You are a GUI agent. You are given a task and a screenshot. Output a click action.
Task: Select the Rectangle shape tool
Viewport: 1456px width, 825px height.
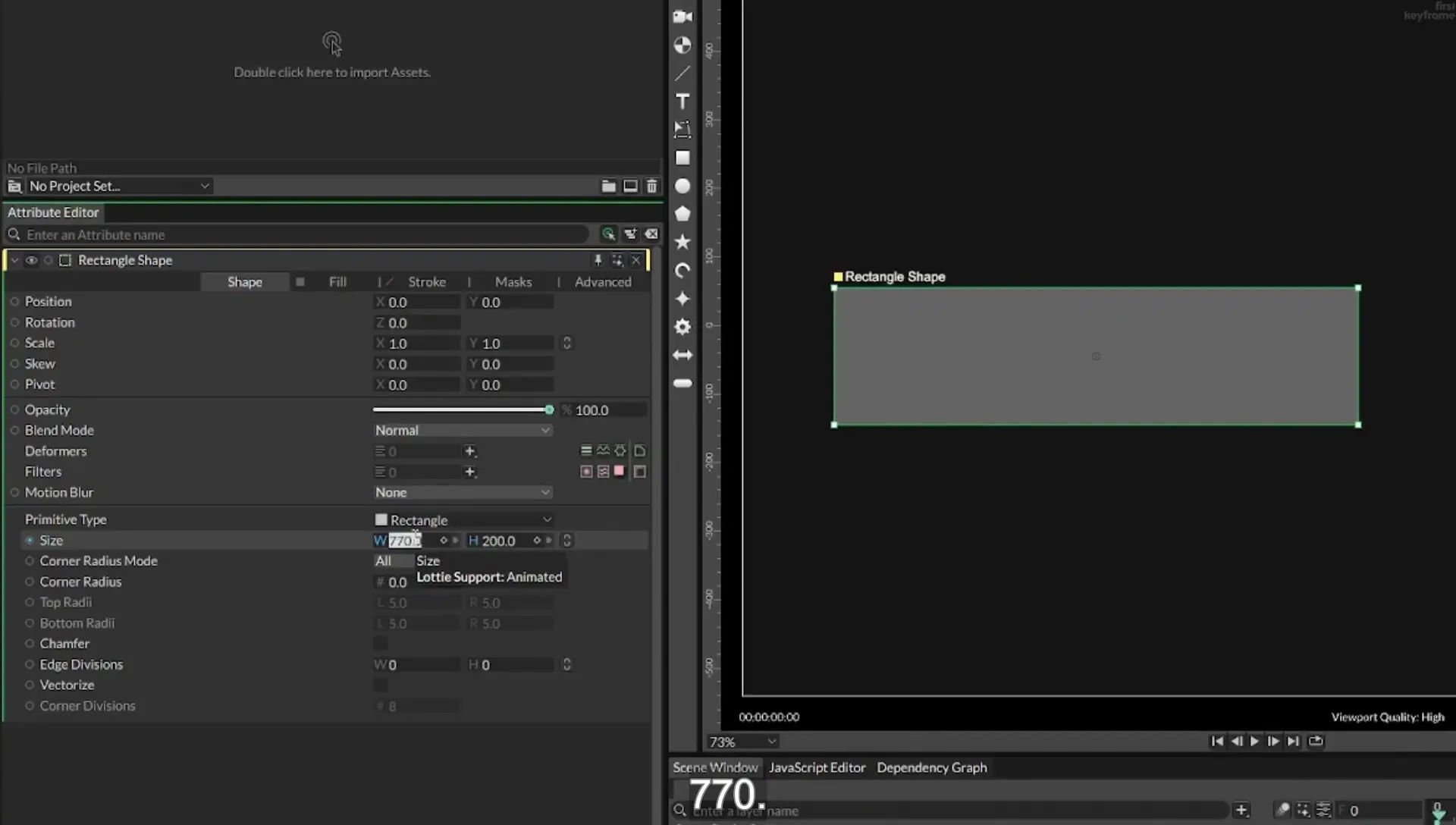(x=682, y=158)
